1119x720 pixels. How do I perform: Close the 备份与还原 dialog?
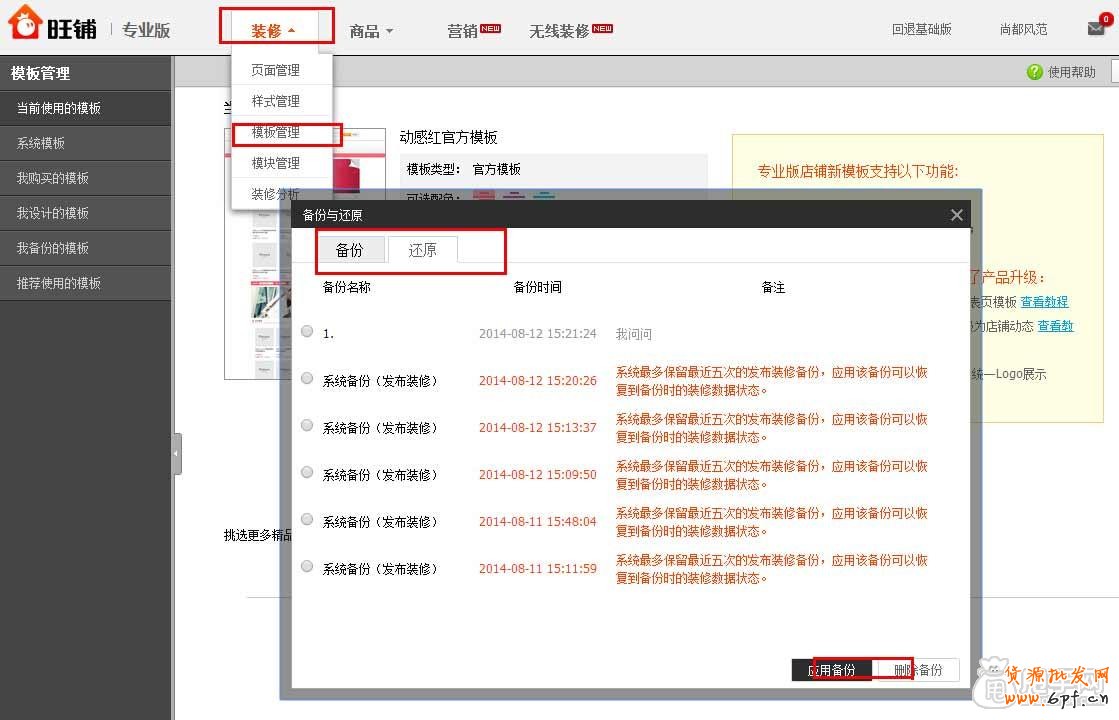pos(956,214)
